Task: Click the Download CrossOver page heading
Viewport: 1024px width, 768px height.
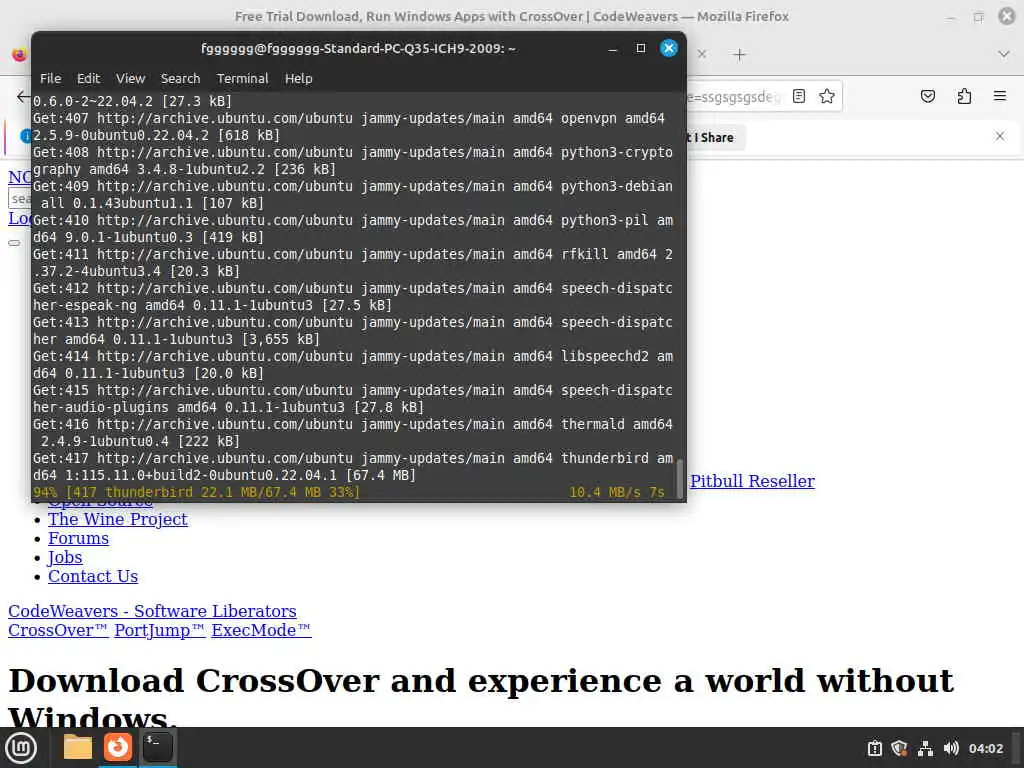Action: tap(481, 696)
